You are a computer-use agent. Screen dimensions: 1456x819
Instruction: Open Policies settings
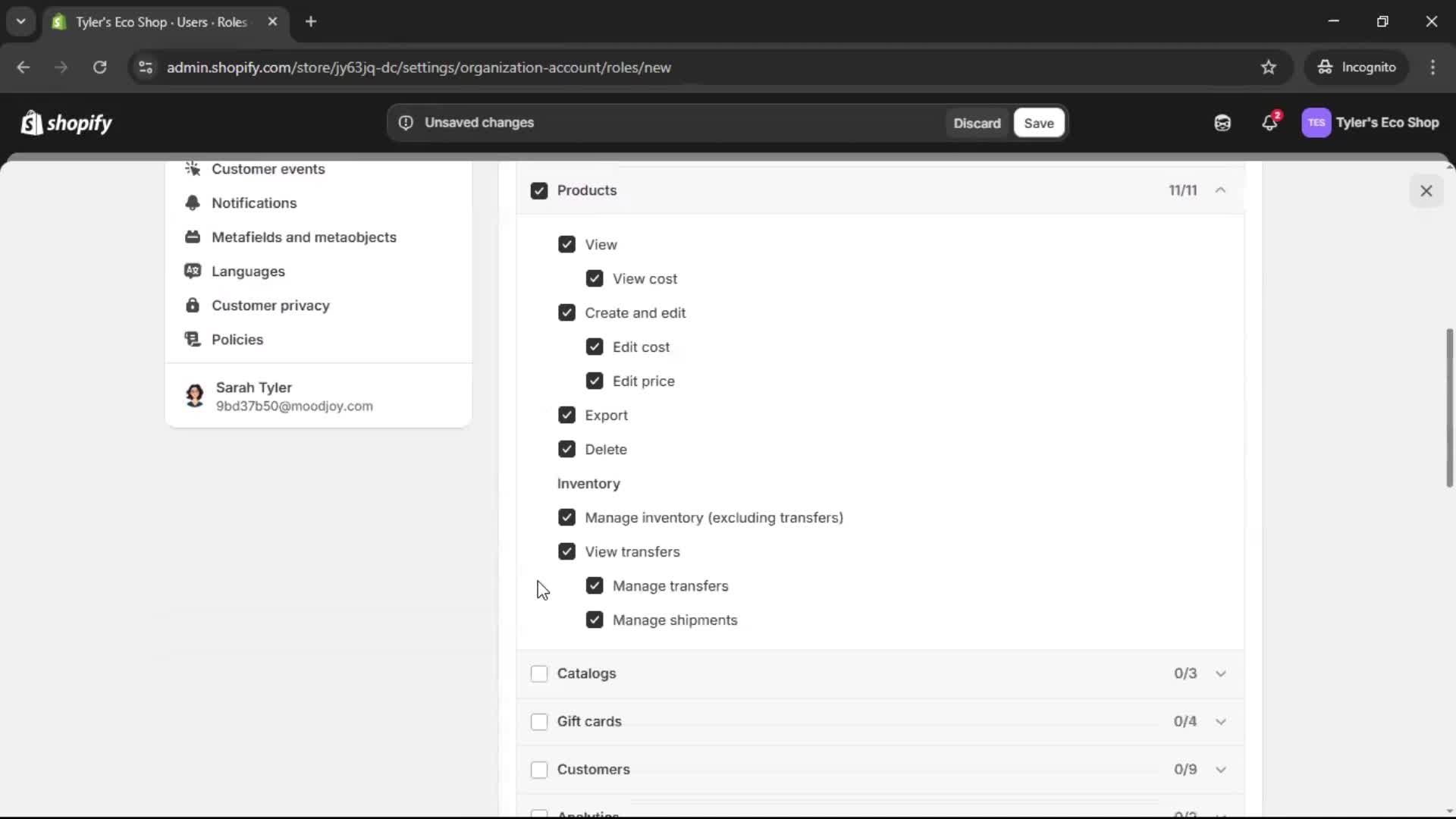click(x=238, y=339)
